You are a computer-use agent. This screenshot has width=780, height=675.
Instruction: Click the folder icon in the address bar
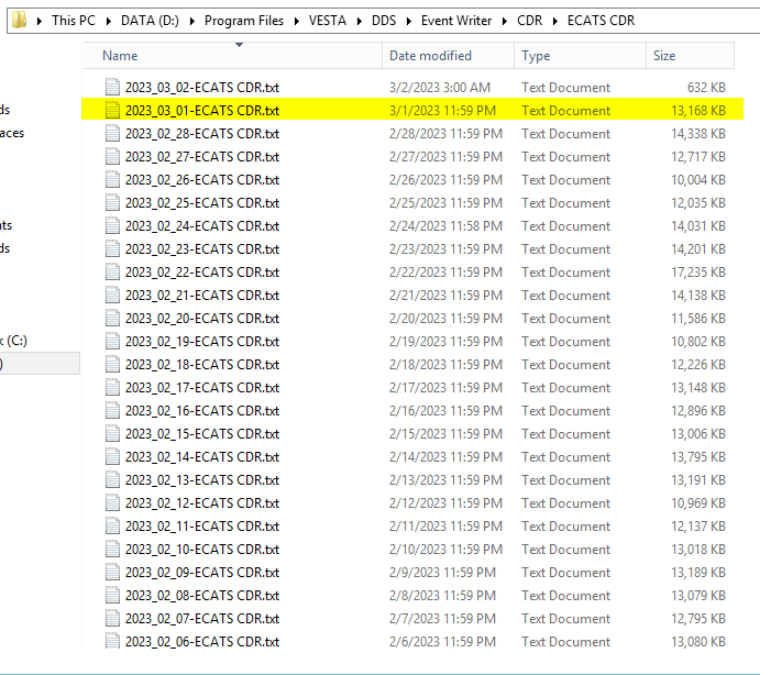click(19, 20)
